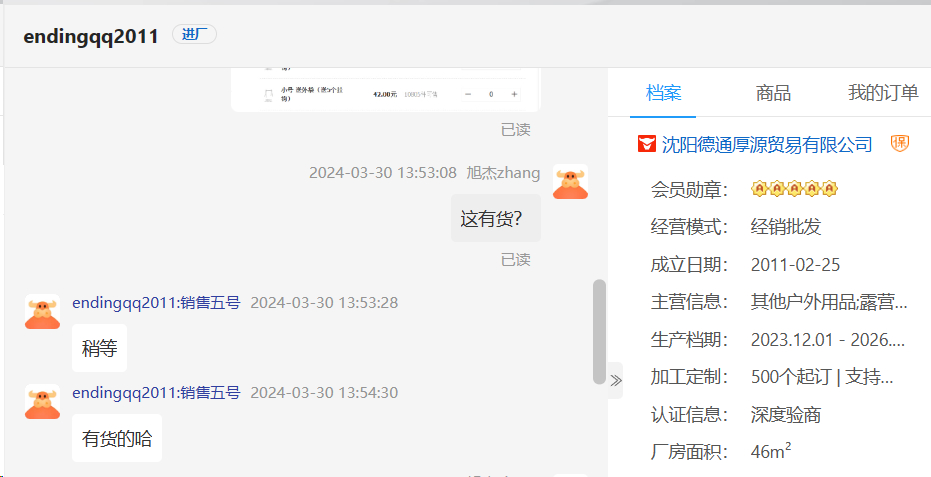Click the member medals icons row
The height and width of the screenshot is (477, 931).
pyautogui.click(x=793, y=189)
